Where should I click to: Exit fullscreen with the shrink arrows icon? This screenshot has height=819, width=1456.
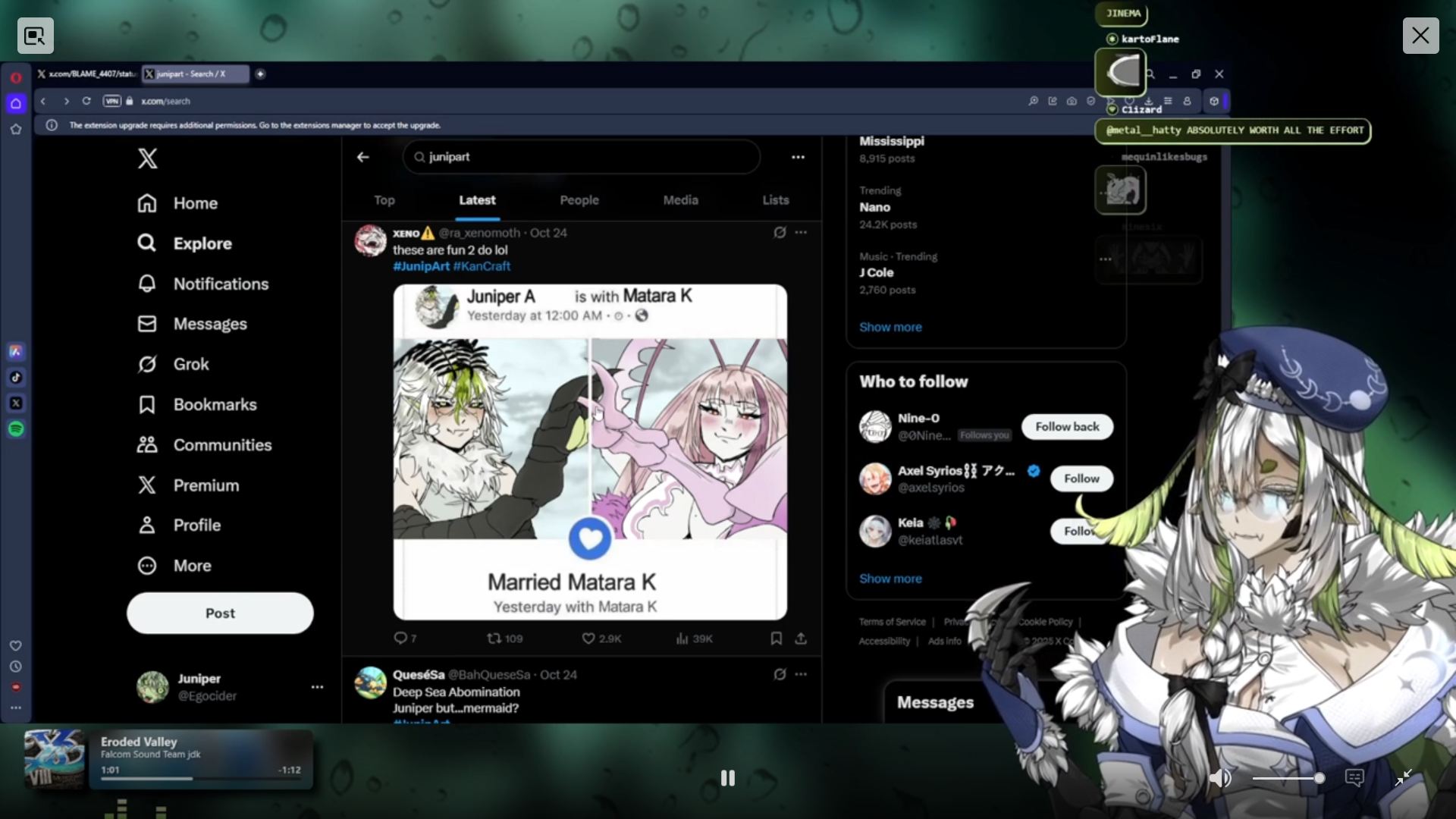1404,777
